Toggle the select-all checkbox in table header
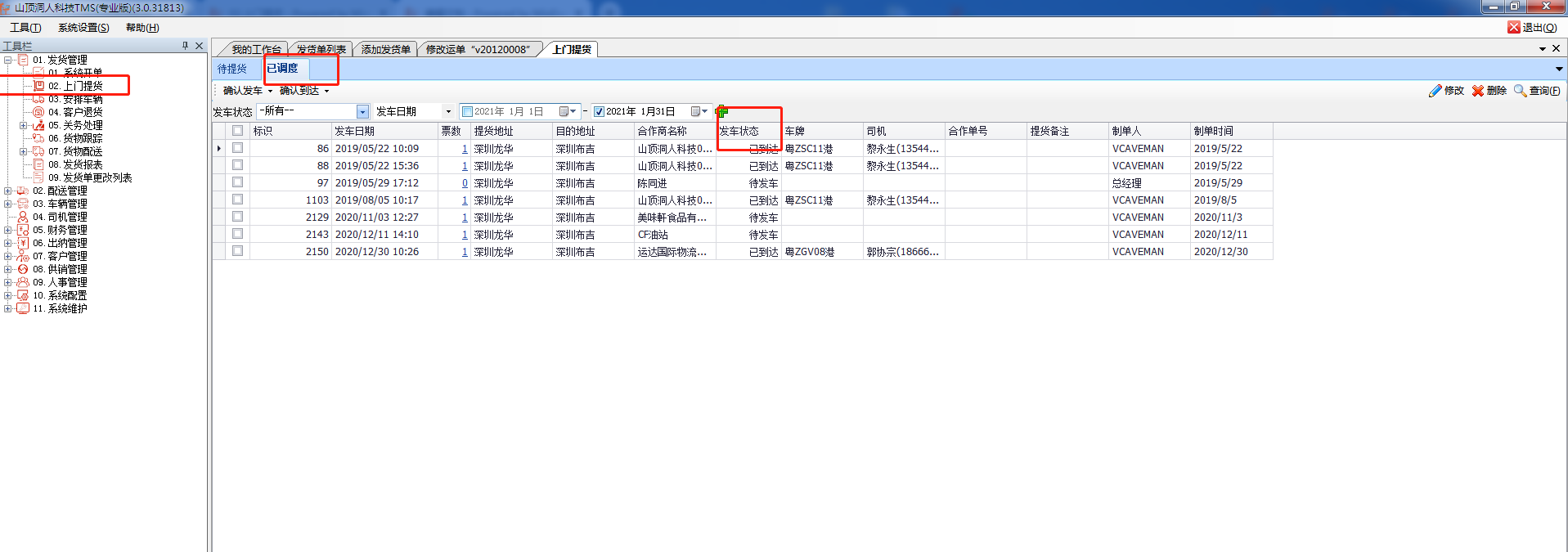The height and width of the screenshot is (552, 1568). 237,131
